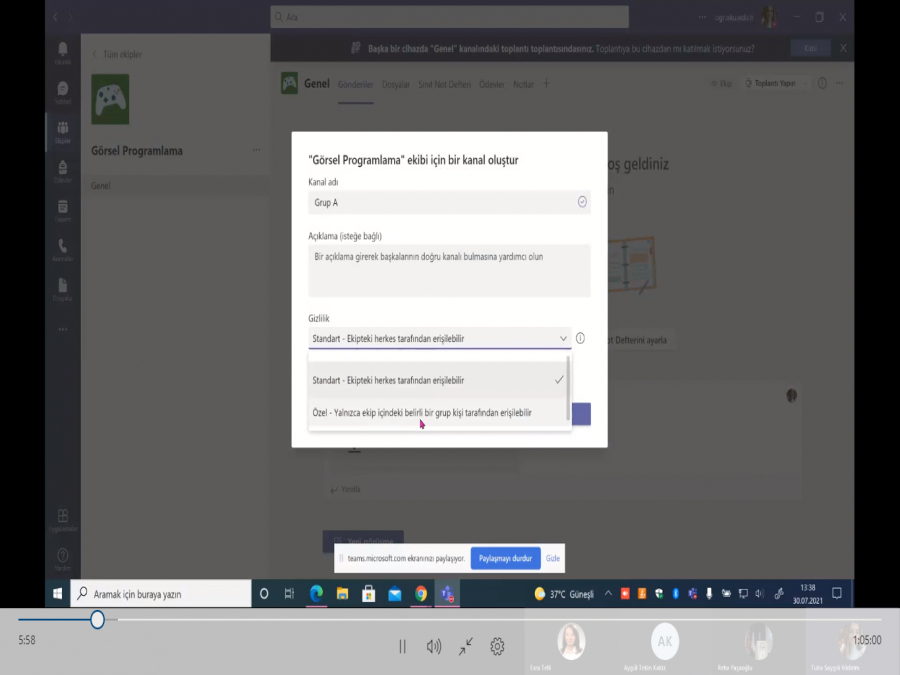Open the Ödevler tab in channel header

(x=491, y=84)
